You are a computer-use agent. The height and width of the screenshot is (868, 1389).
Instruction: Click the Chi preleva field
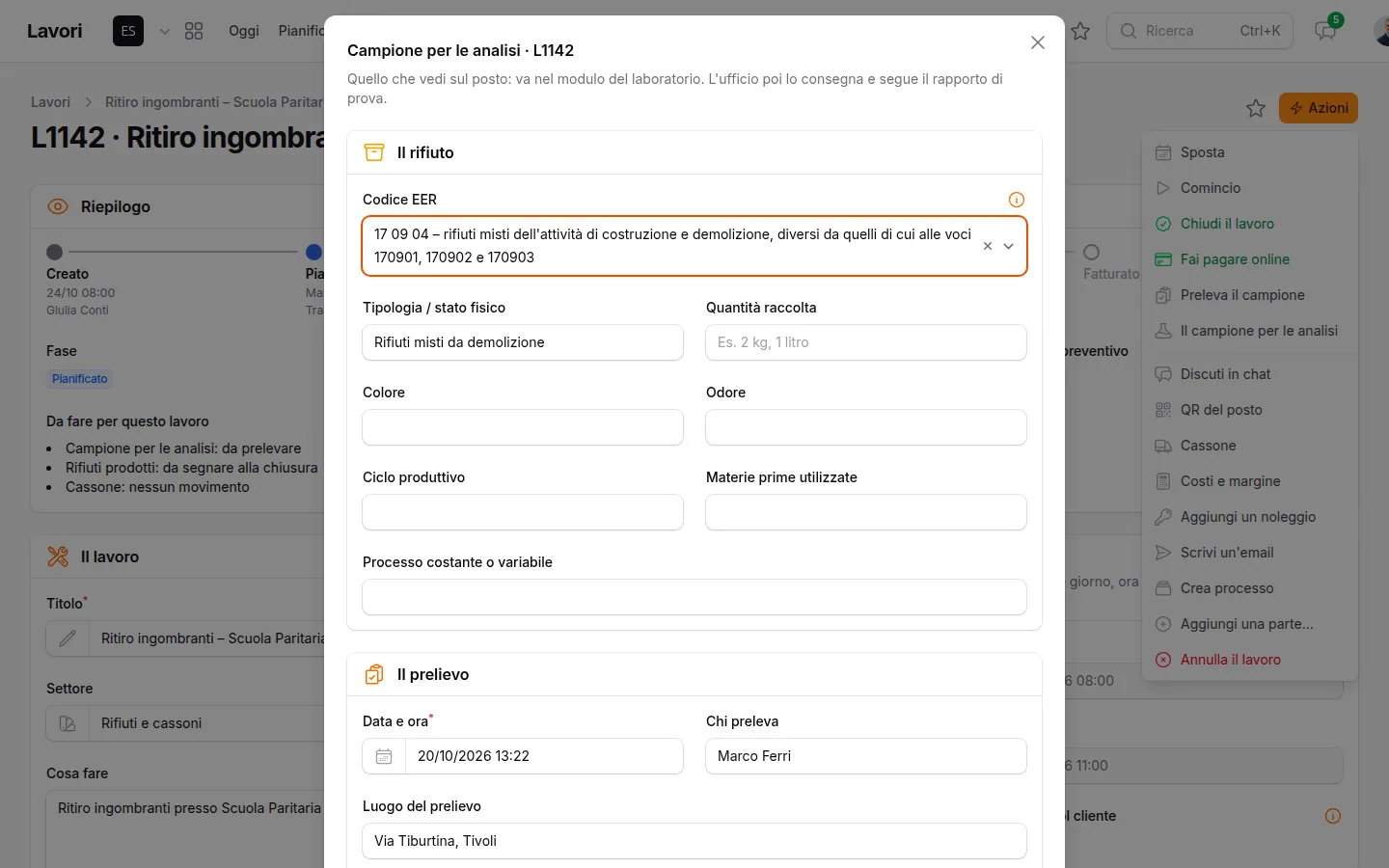[x=866, y=756]
